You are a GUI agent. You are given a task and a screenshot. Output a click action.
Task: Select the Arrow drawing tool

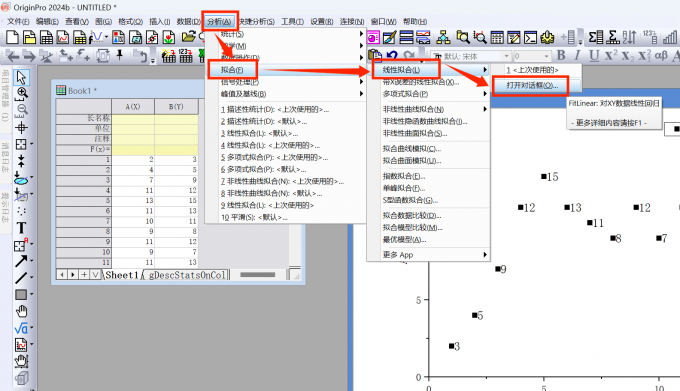[21, 261]
